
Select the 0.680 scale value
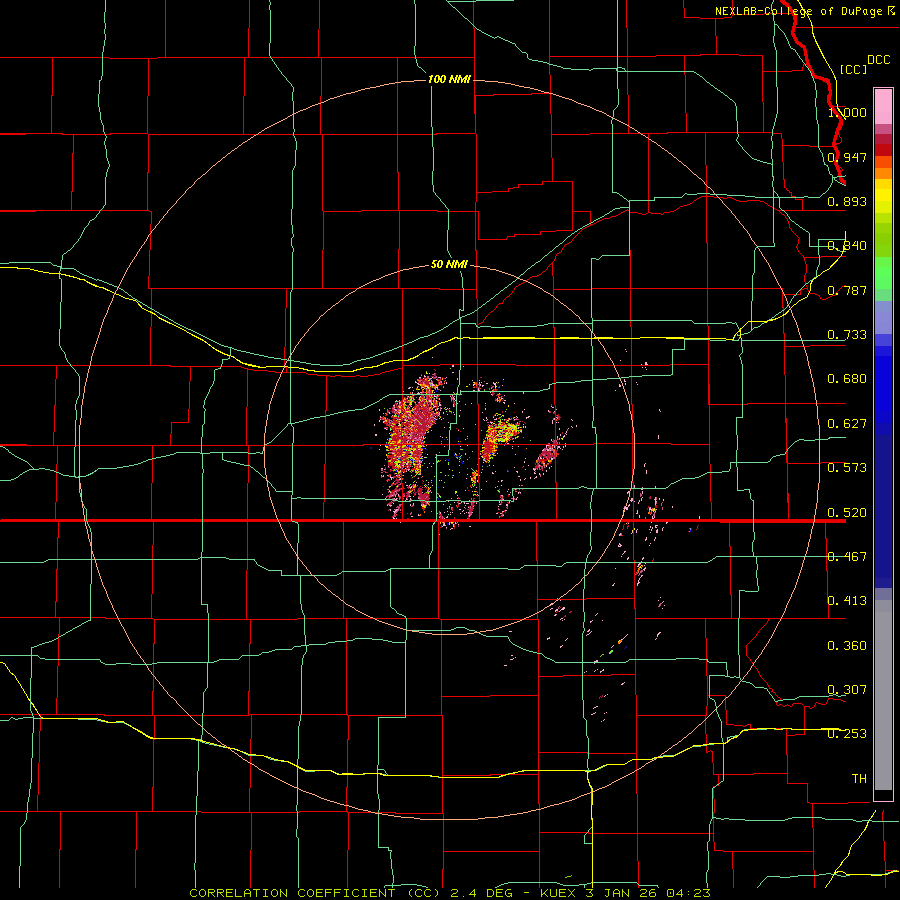point(847,378)
